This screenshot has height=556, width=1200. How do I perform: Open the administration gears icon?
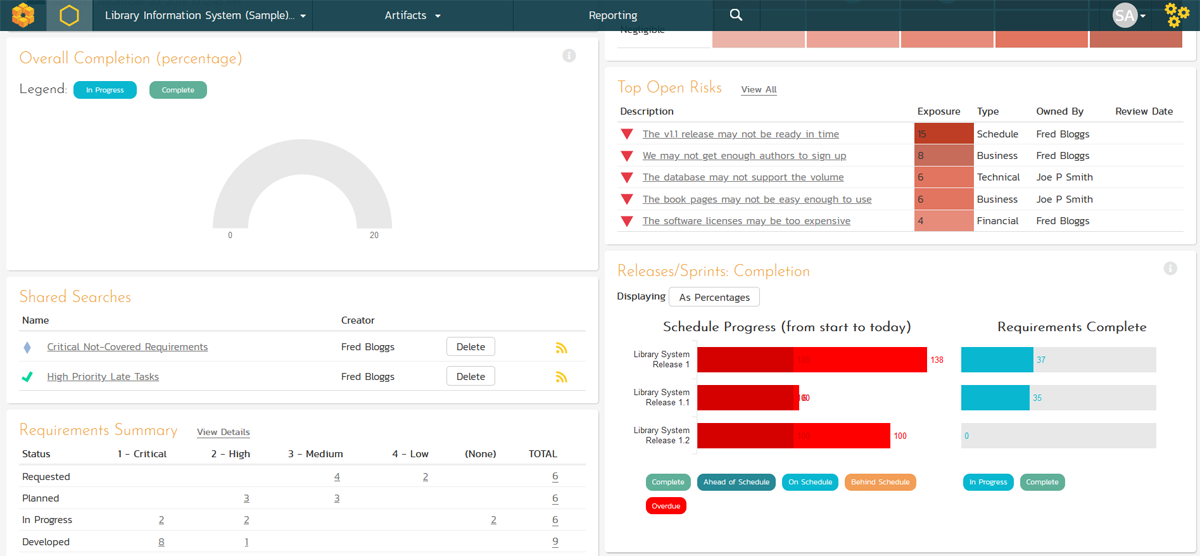pos(1177,15)
